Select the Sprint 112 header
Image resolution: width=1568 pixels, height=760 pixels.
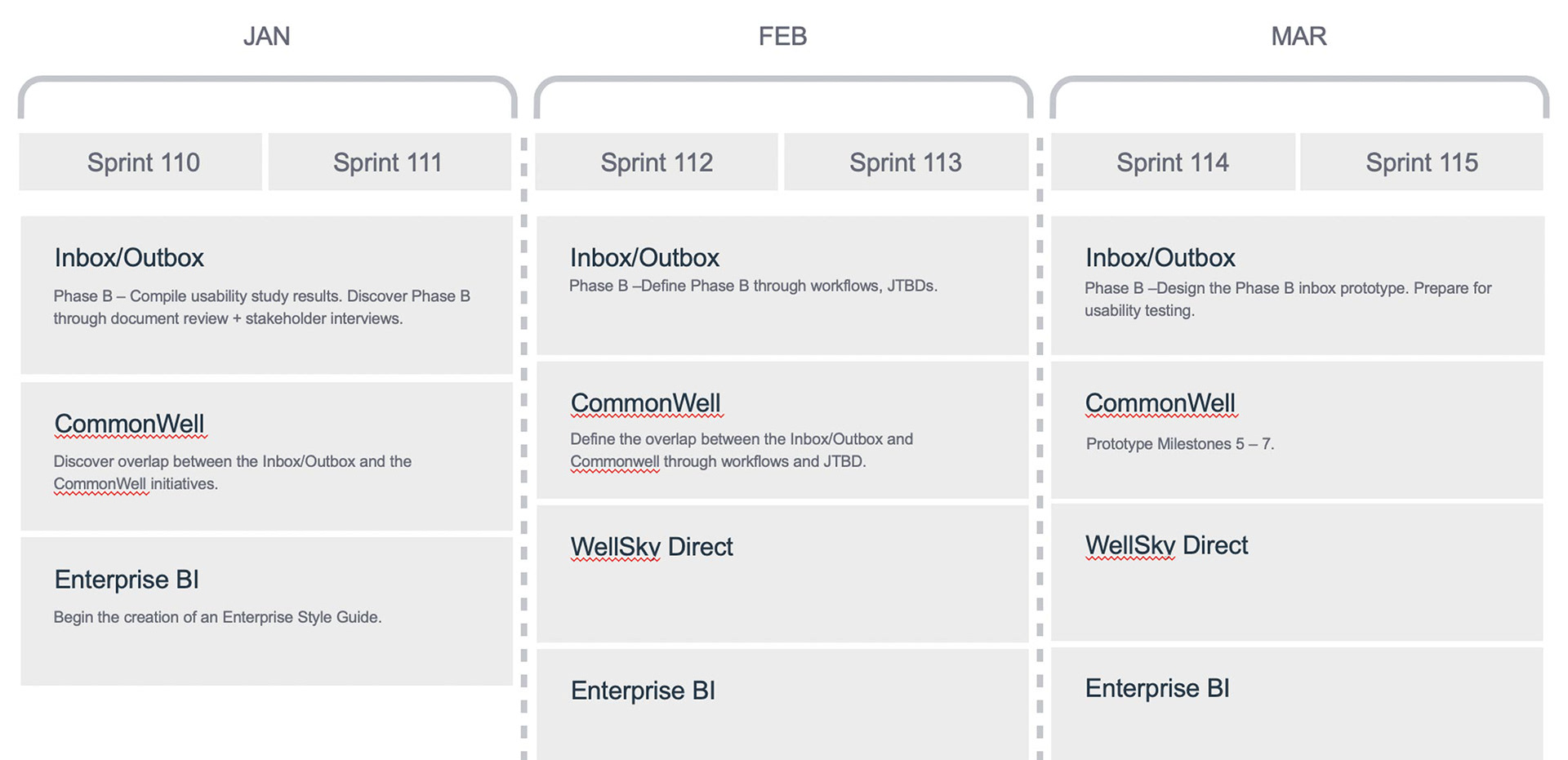[657, 162]
